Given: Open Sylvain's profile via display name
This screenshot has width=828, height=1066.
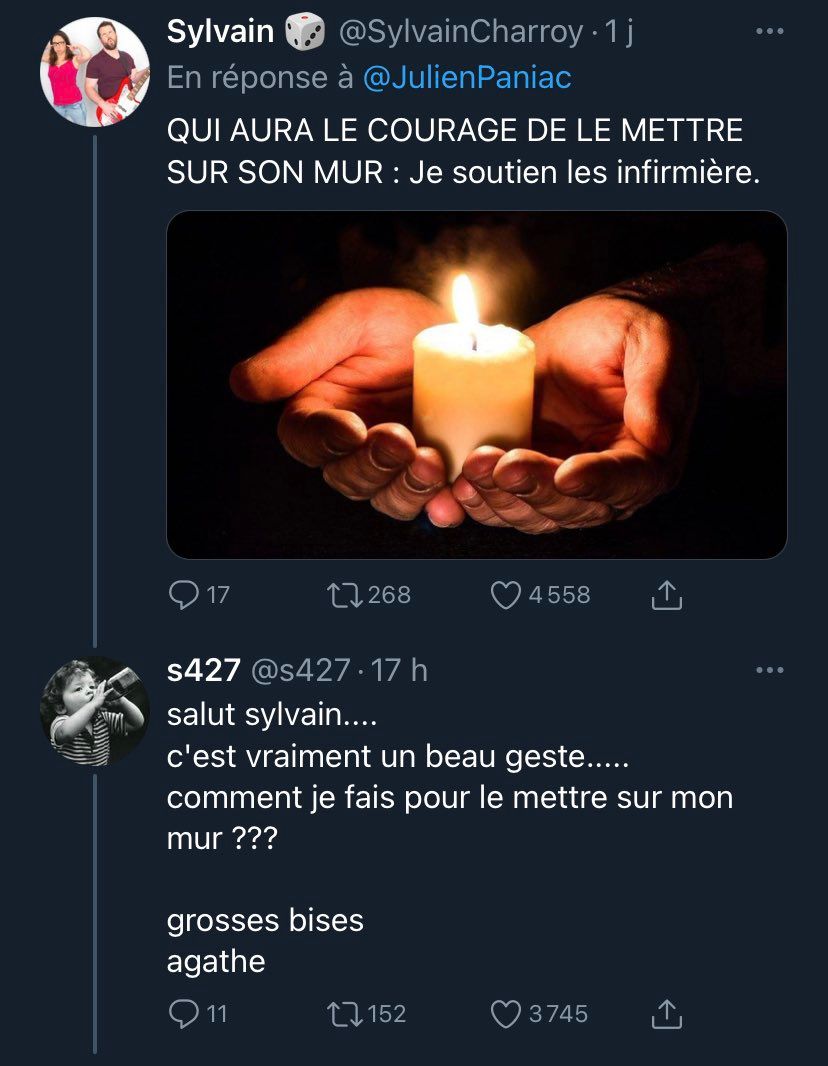Looking at the screenshot, I should click(220, 31).
